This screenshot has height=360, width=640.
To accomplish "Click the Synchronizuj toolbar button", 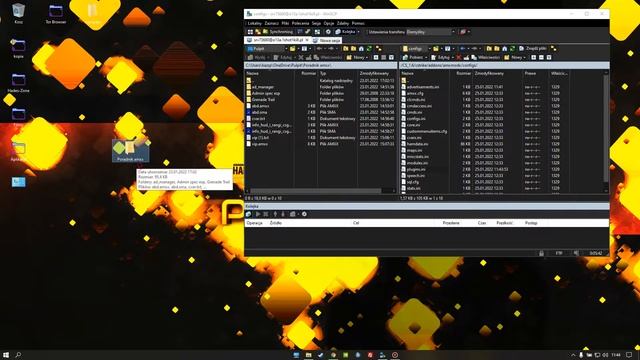I will tap(278, 32).
